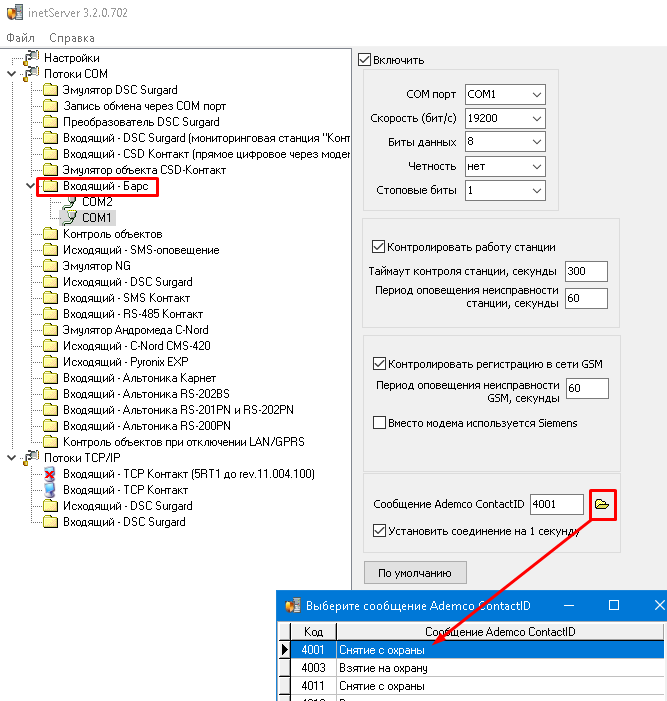Collapse the Входящий - Барс tree node
667x701 pixels.
click(x=30, y=186)
